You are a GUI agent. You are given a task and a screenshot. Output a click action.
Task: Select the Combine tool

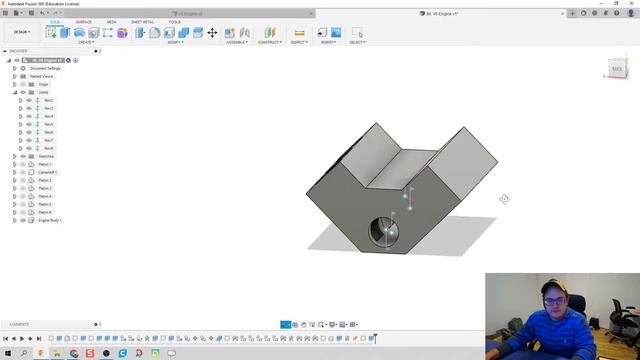tap(183, 32)
